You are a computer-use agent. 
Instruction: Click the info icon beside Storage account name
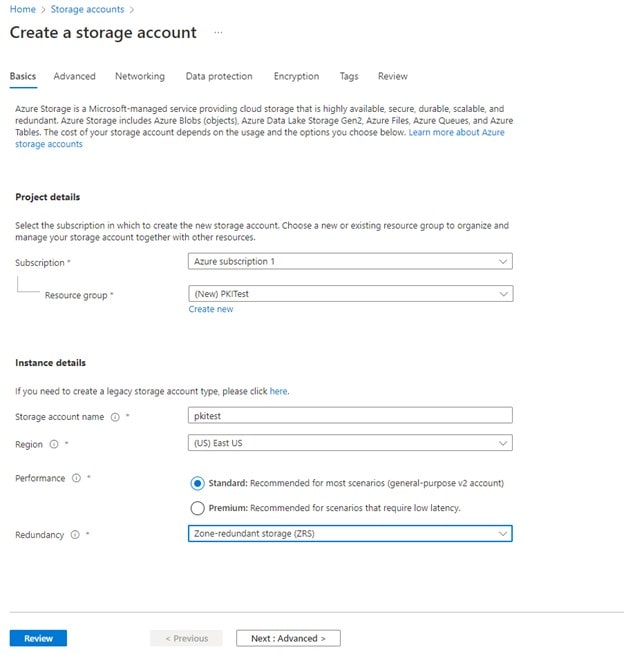[x=115, y=416]
